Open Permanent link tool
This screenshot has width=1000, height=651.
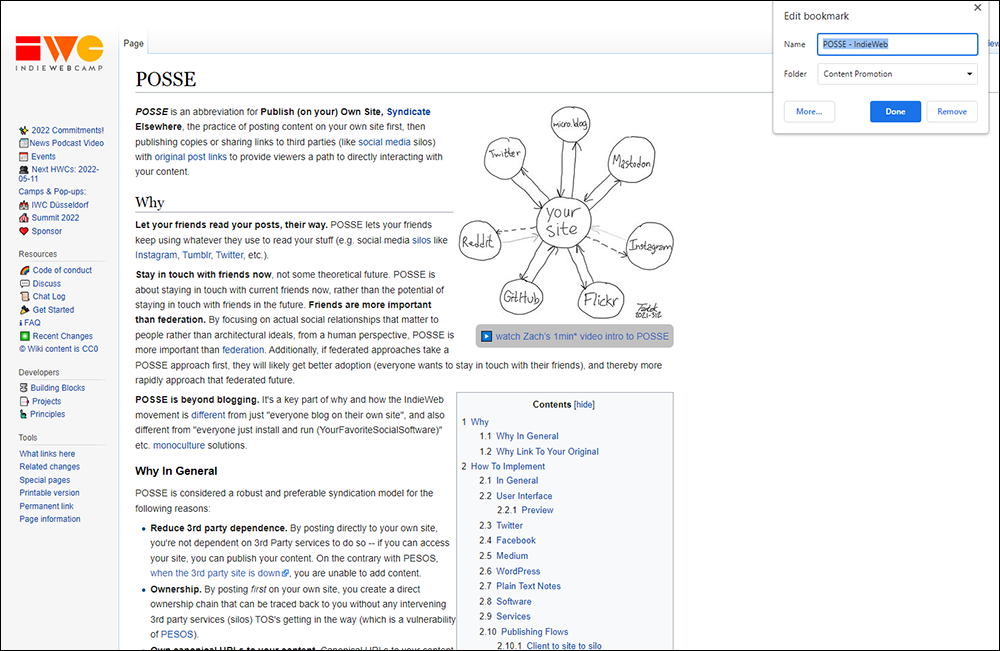point(47,506)
